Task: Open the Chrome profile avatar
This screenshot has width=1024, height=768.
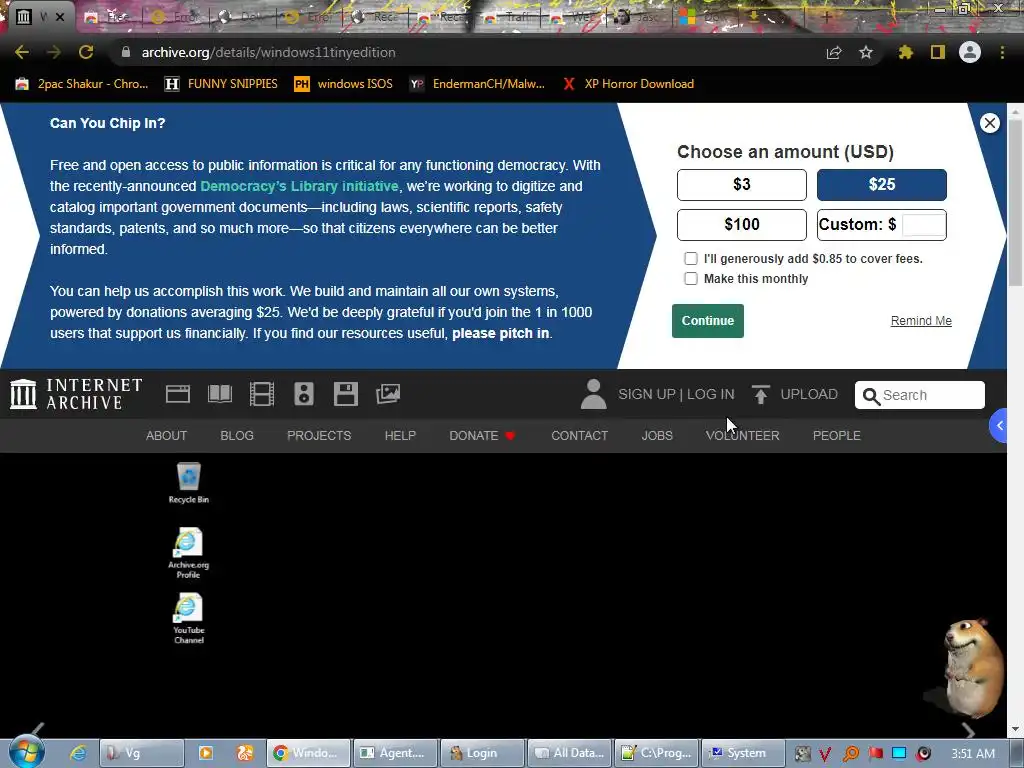Action: click(x=970, y=52)
